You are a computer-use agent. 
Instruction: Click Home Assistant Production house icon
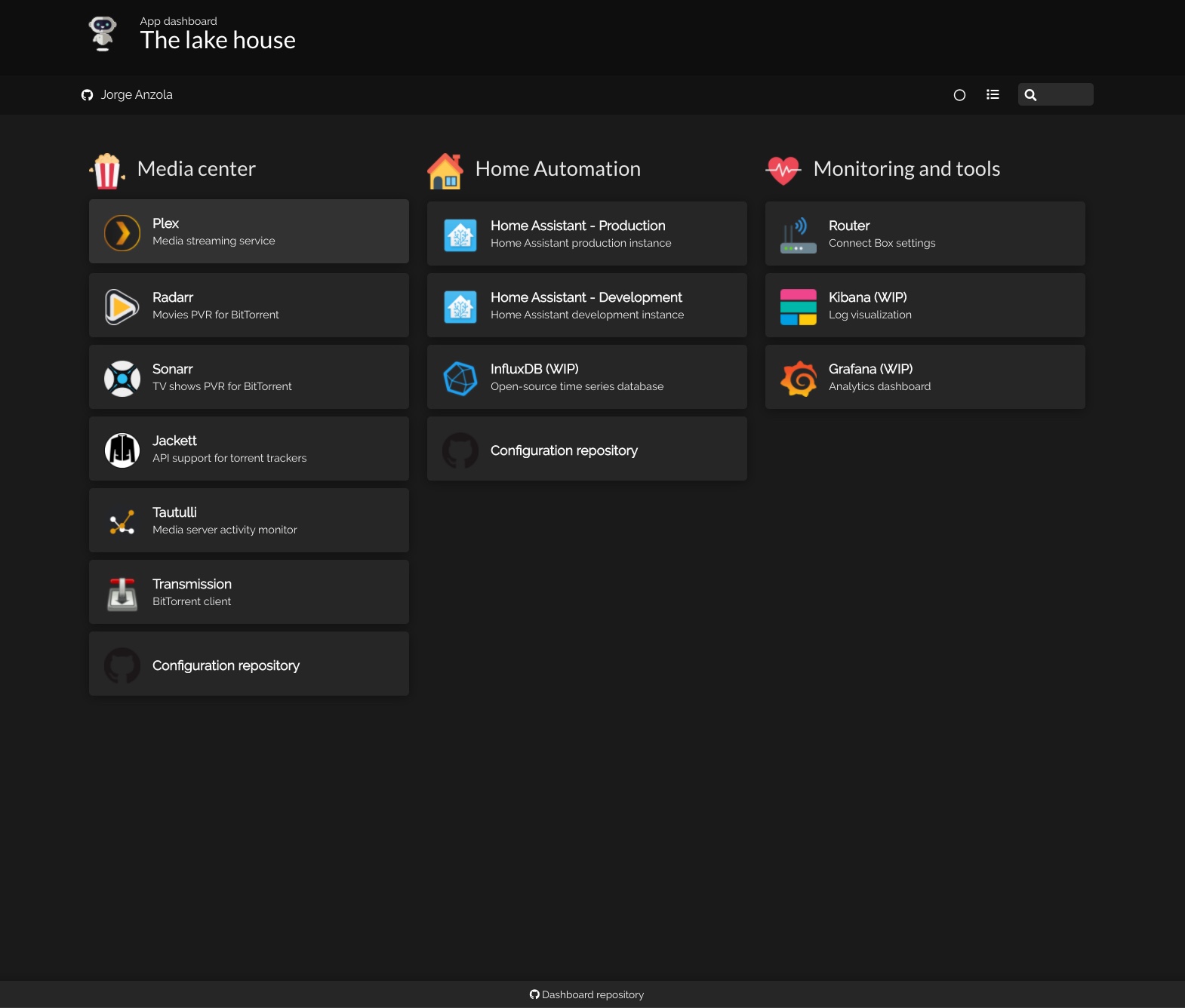click(x=460, y=235)
